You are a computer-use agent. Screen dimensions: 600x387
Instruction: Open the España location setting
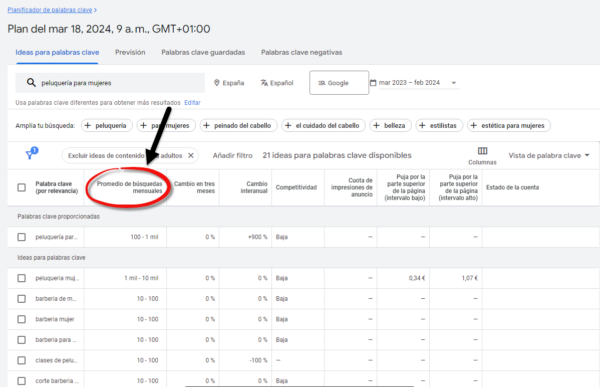pyautogui.click(x=229, y=83)
